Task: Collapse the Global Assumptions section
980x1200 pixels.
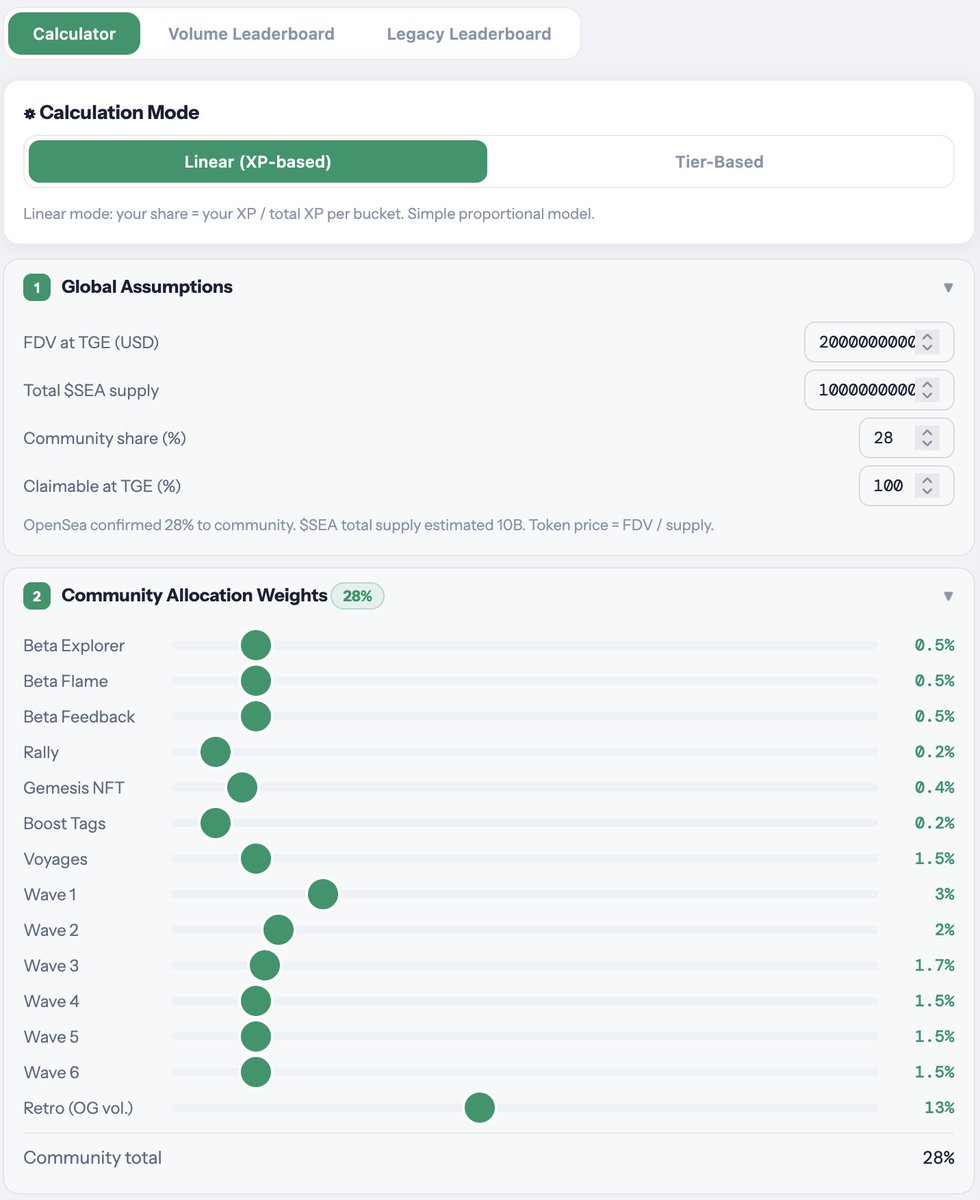Action: coord(948,288)
